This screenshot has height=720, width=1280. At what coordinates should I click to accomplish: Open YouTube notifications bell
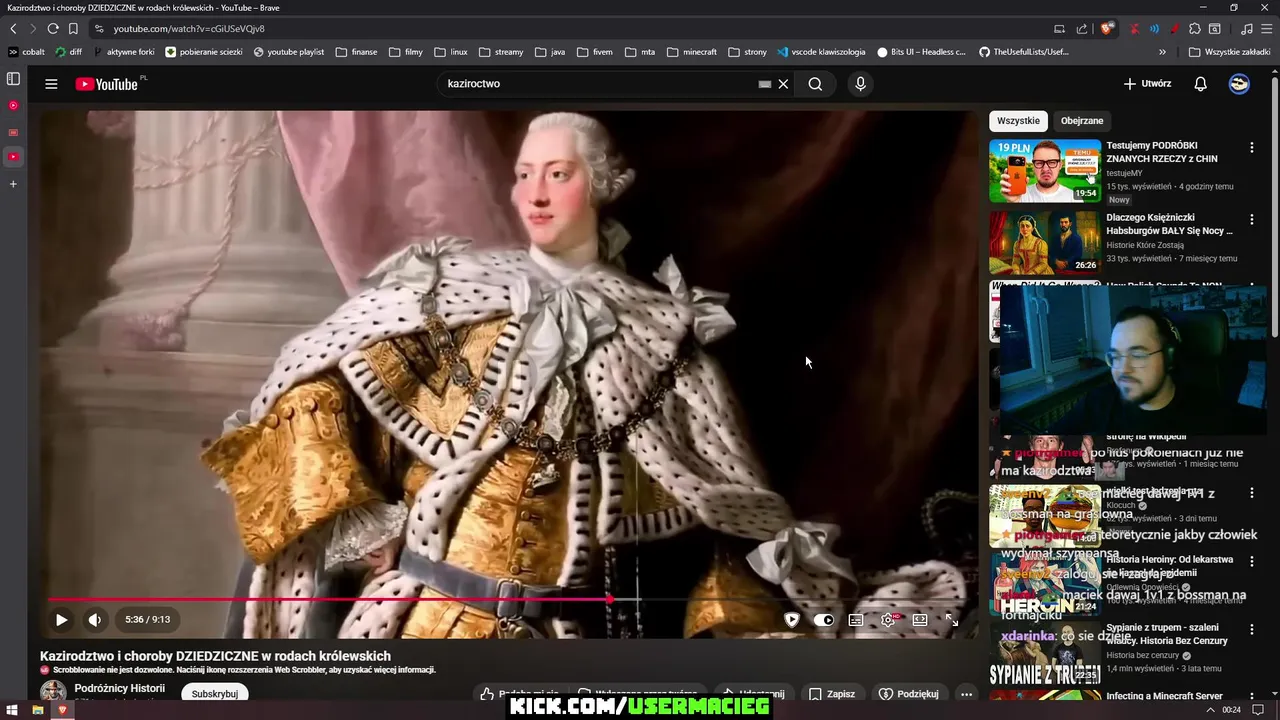pyautogui.click(x=1200, y=84)
